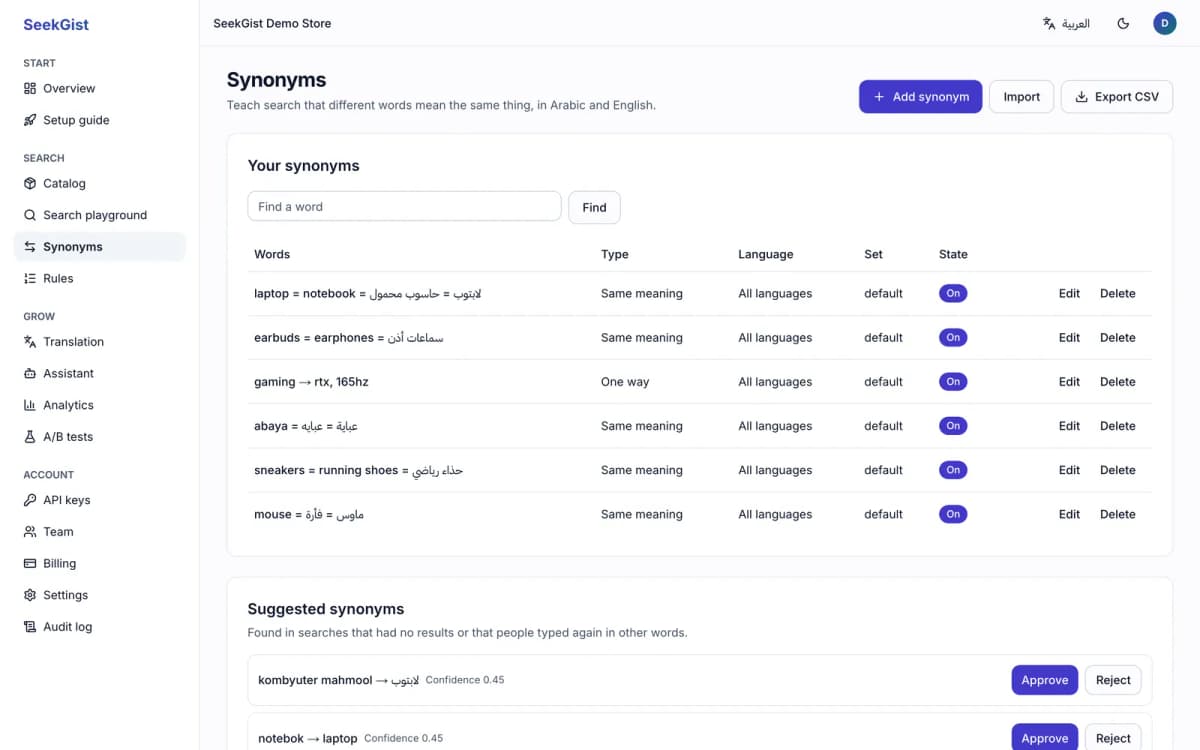Click the plus icon on Add synonym
This screenshot has width=1200, height=750.
point(879,97)
